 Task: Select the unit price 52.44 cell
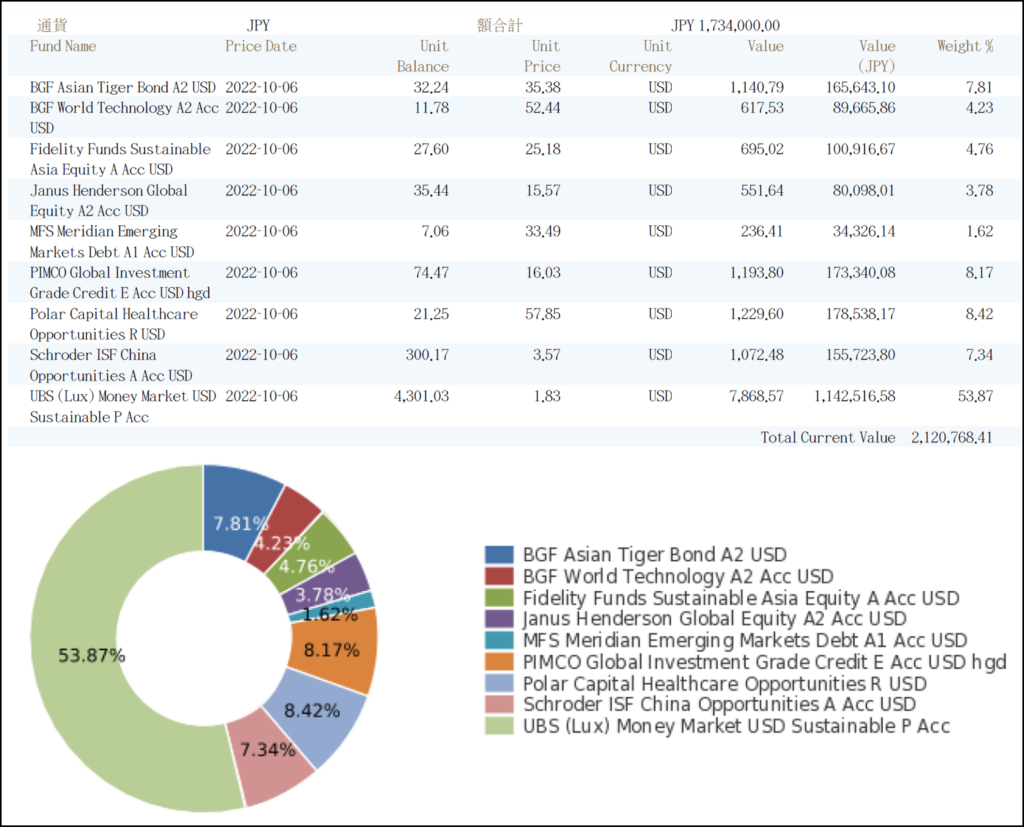click(x=543, y=108)
